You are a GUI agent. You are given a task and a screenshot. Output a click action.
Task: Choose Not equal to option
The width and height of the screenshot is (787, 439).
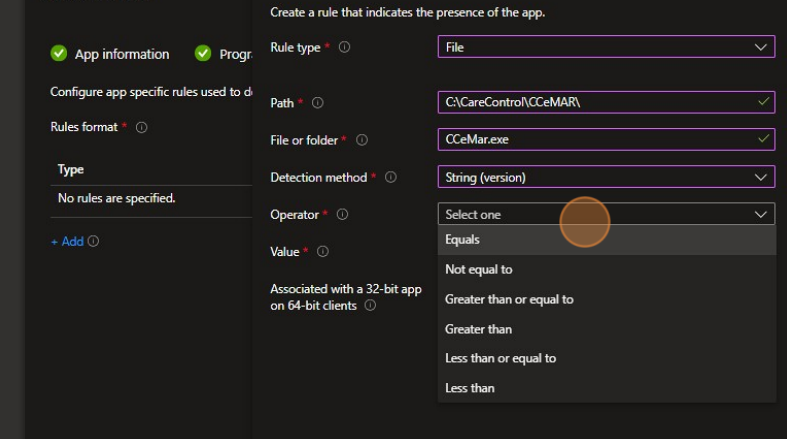pyautogui.click(x=479, y=270)
